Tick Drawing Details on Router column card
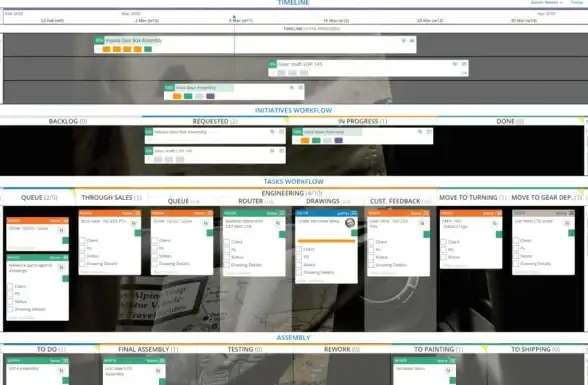 (x=226, y=265)
